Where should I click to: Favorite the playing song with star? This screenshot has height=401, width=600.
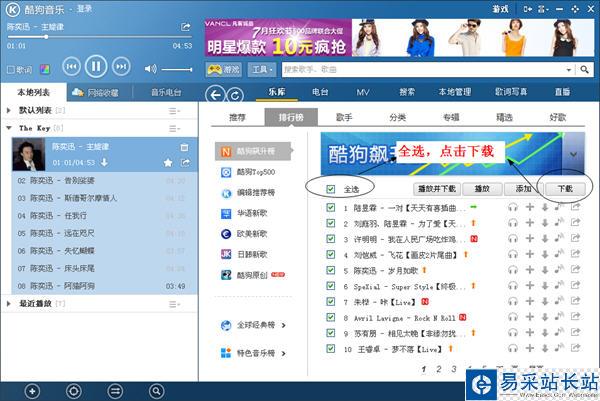pyautogui.click(x=168, y=163)
